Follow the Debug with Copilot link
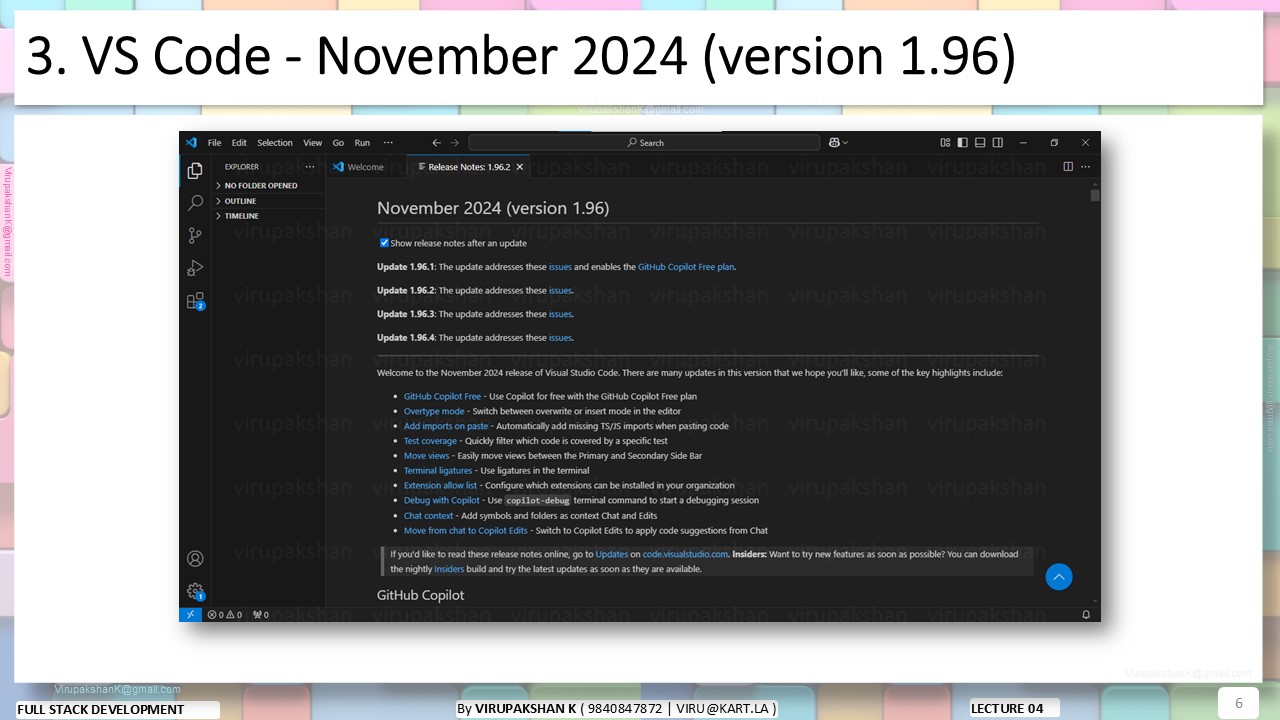The height and width of the screenshot is (720, 1280). coord(442,500)
